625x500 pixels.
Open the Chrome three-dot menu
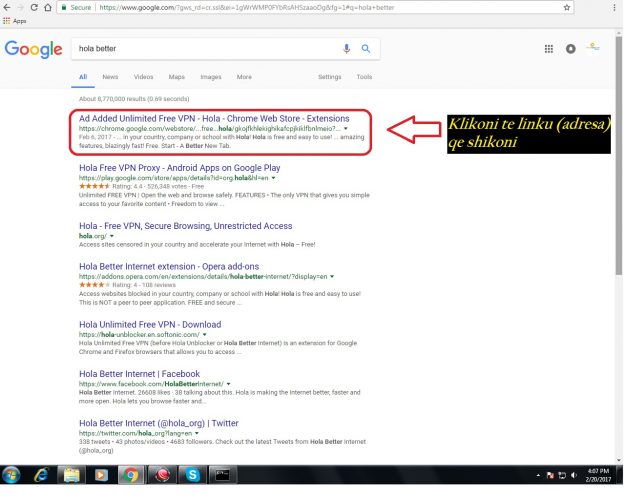point(614,8)
